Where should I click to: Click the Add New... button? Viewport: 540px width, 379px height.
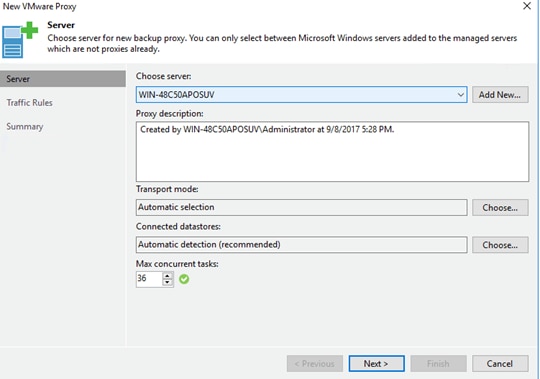[x=500, y=95]
